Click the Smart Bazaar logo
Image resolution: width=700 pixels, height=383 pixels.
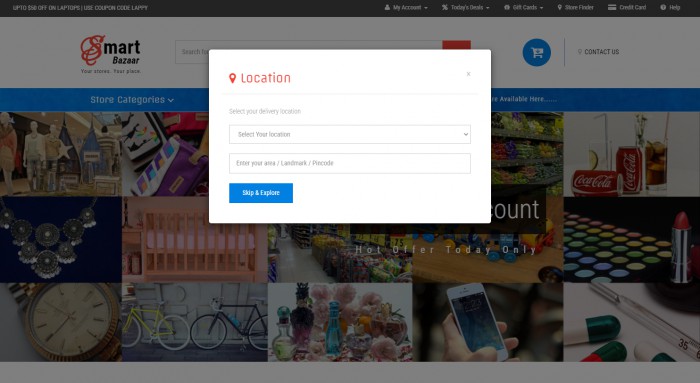[110, 54]
